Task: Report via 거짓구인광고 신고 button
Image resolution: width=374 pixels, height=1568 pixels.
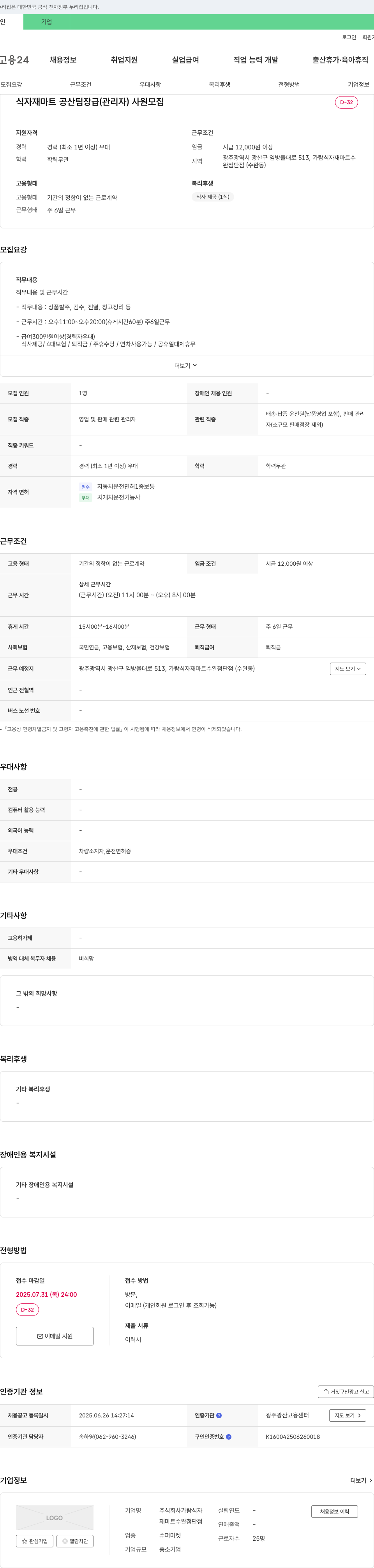Action: pos(346,1391)
